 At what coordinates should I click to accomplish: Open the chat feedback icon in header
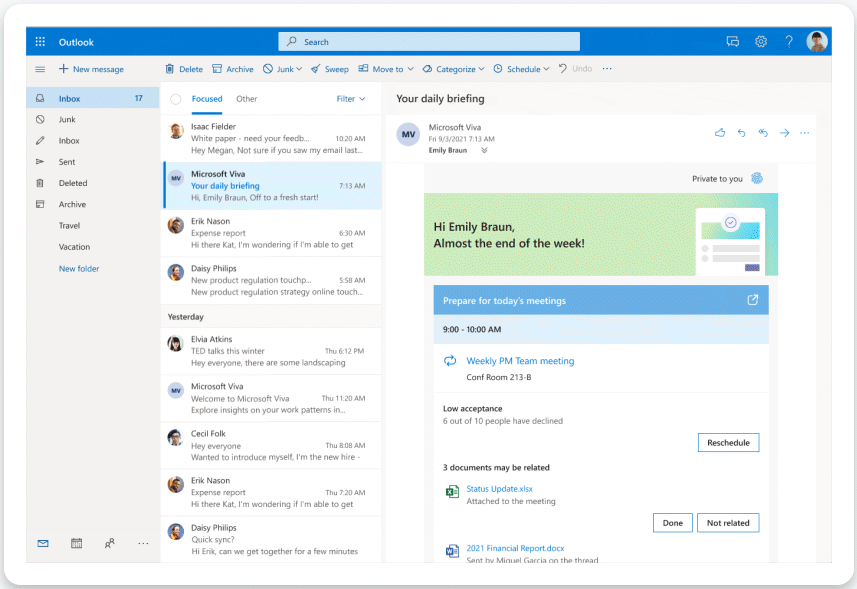pyautogui.click(x=732, y=42)
